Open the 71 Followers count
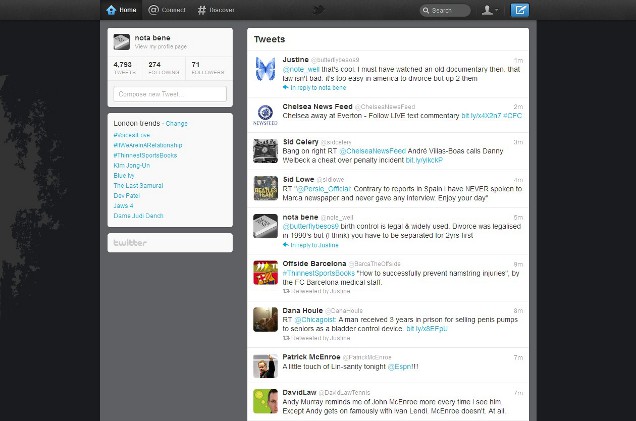The height and width of the screenshot is (421, 636). 208,68
